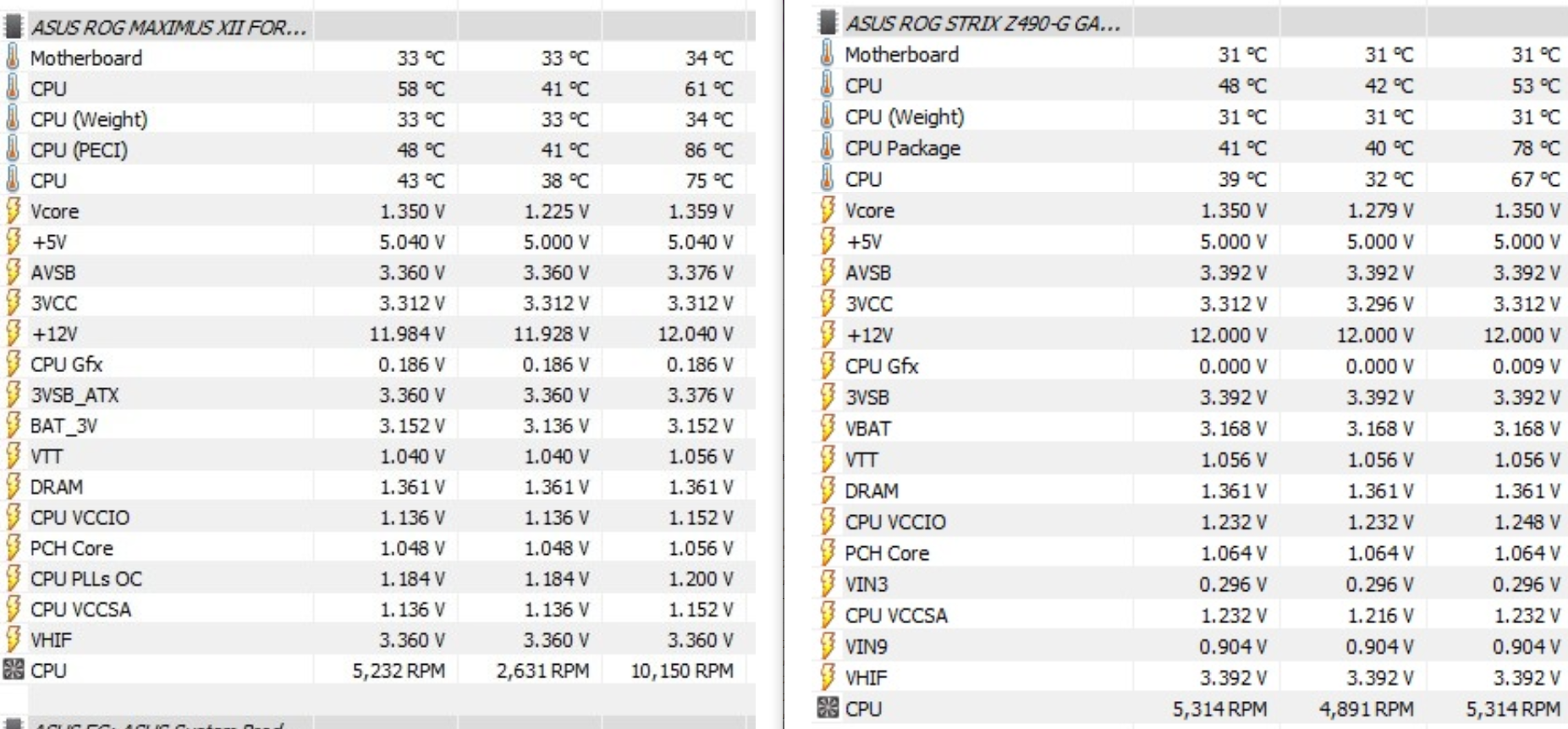Select the ASUS ROG STRIX Z490-G GA... group header

pos(984,23)
